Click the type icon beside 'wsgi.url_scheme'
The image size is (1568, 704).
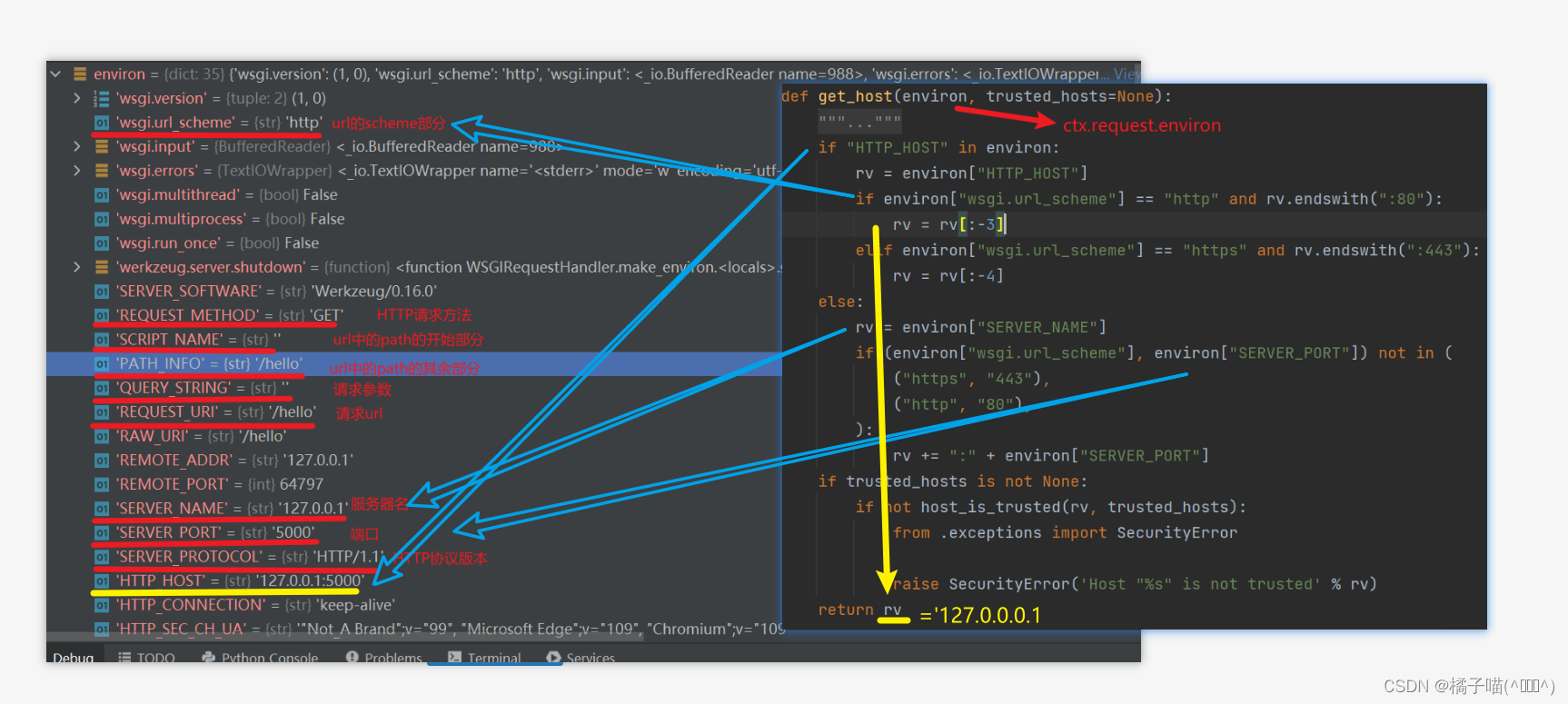pyautogui.click(x=102, y=123)
